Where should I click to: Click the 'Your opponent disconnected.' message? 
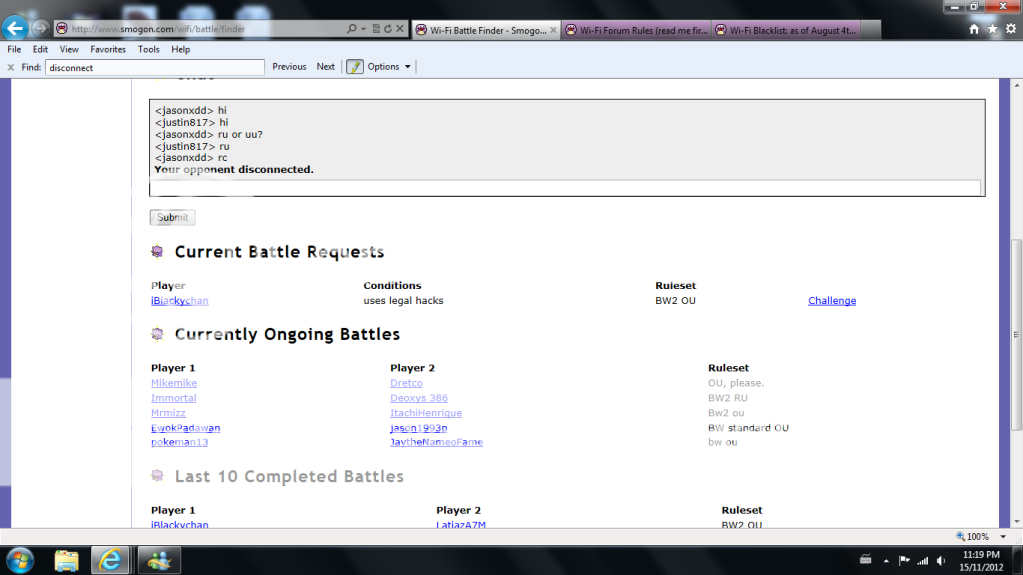coord(234,170)
